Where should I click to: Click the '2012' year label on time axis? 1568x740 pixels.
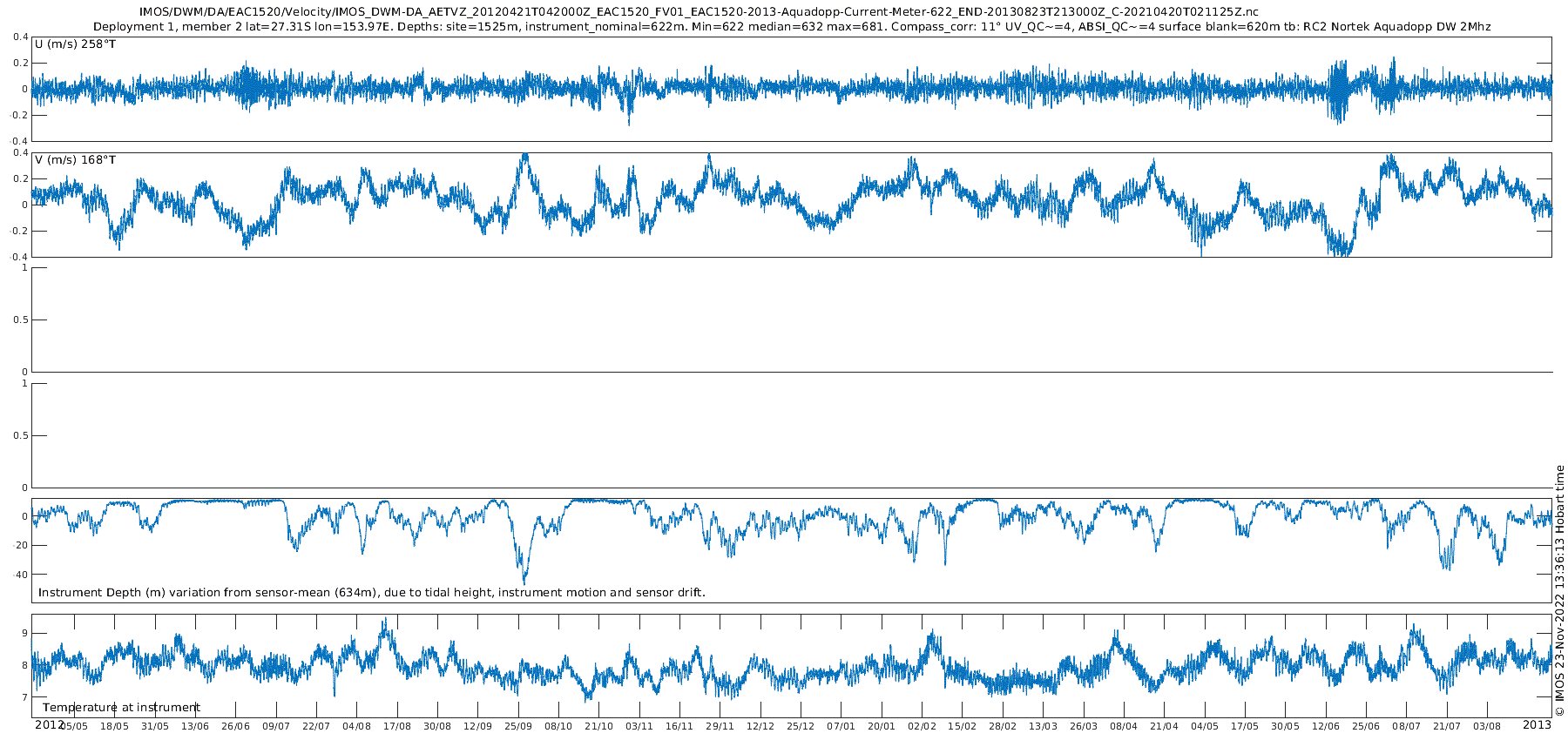[49, 725]
